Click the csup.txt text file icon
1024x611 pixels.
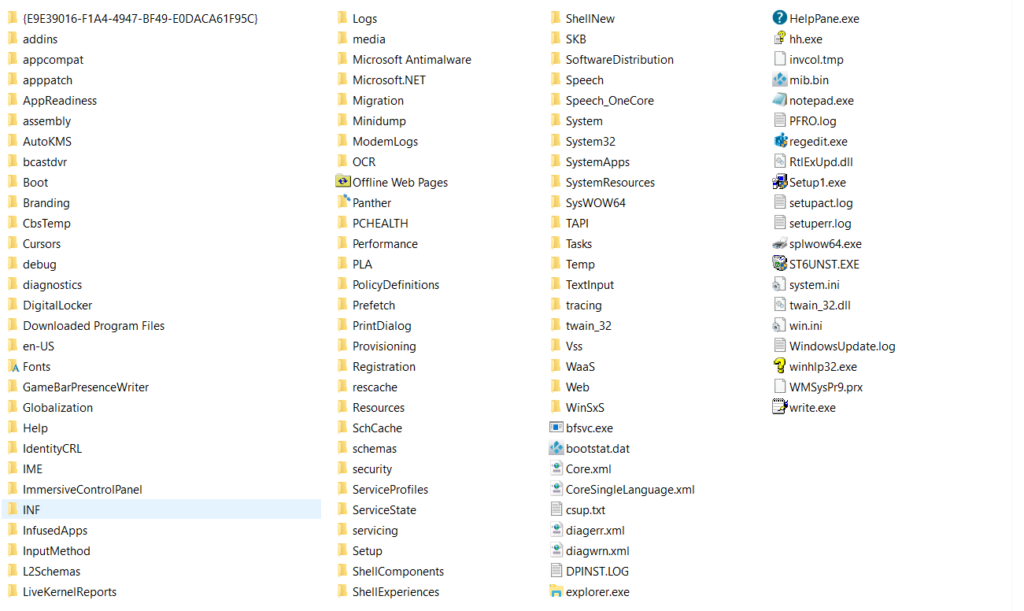pos(556,509)
